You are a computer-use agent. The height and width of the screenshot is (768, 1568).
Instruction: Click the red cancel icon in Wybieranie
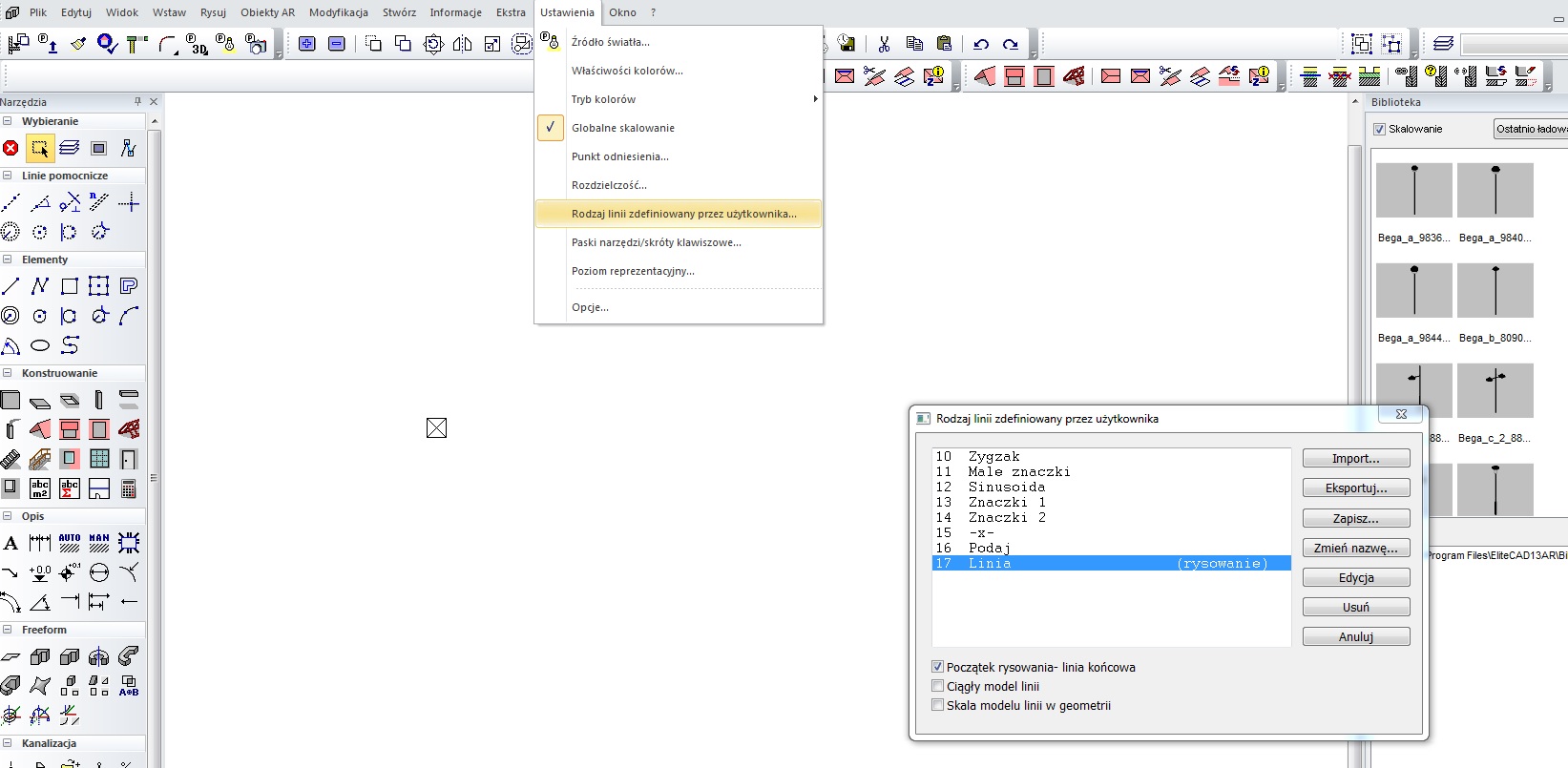tap(10, 148)
